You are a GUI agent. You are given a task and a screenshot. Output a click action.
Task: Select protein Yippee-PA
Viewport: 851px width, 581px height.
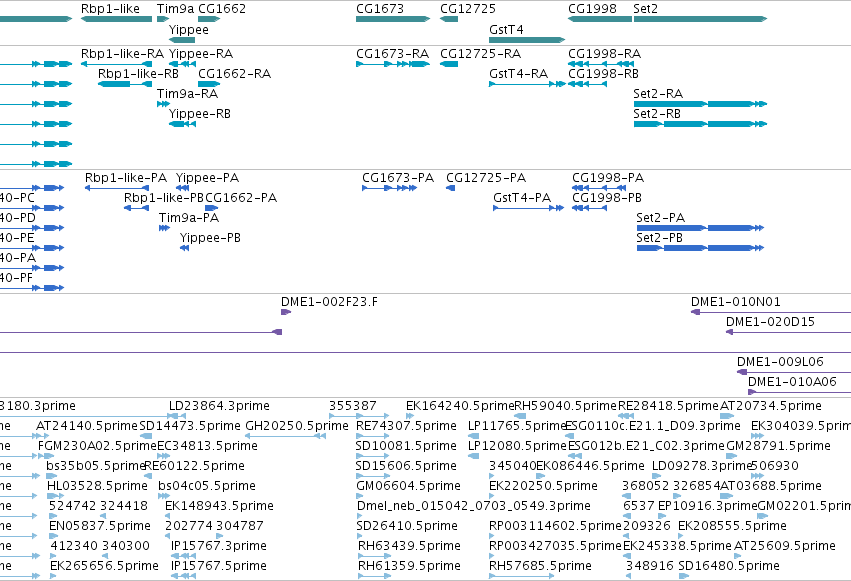(182, 188)
